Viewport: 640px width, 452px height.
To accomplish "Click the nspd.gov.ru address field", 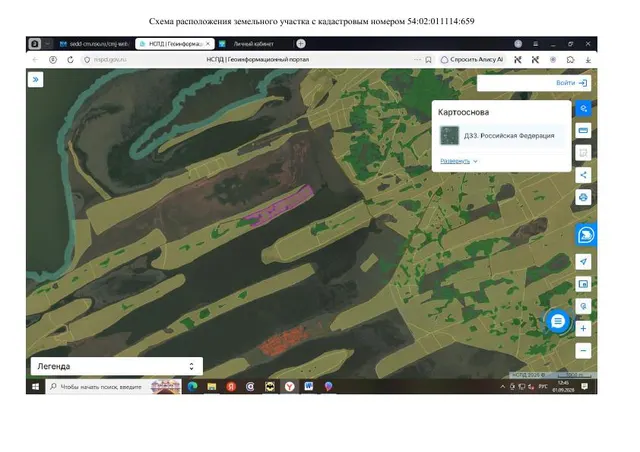I will click(110, 60).
